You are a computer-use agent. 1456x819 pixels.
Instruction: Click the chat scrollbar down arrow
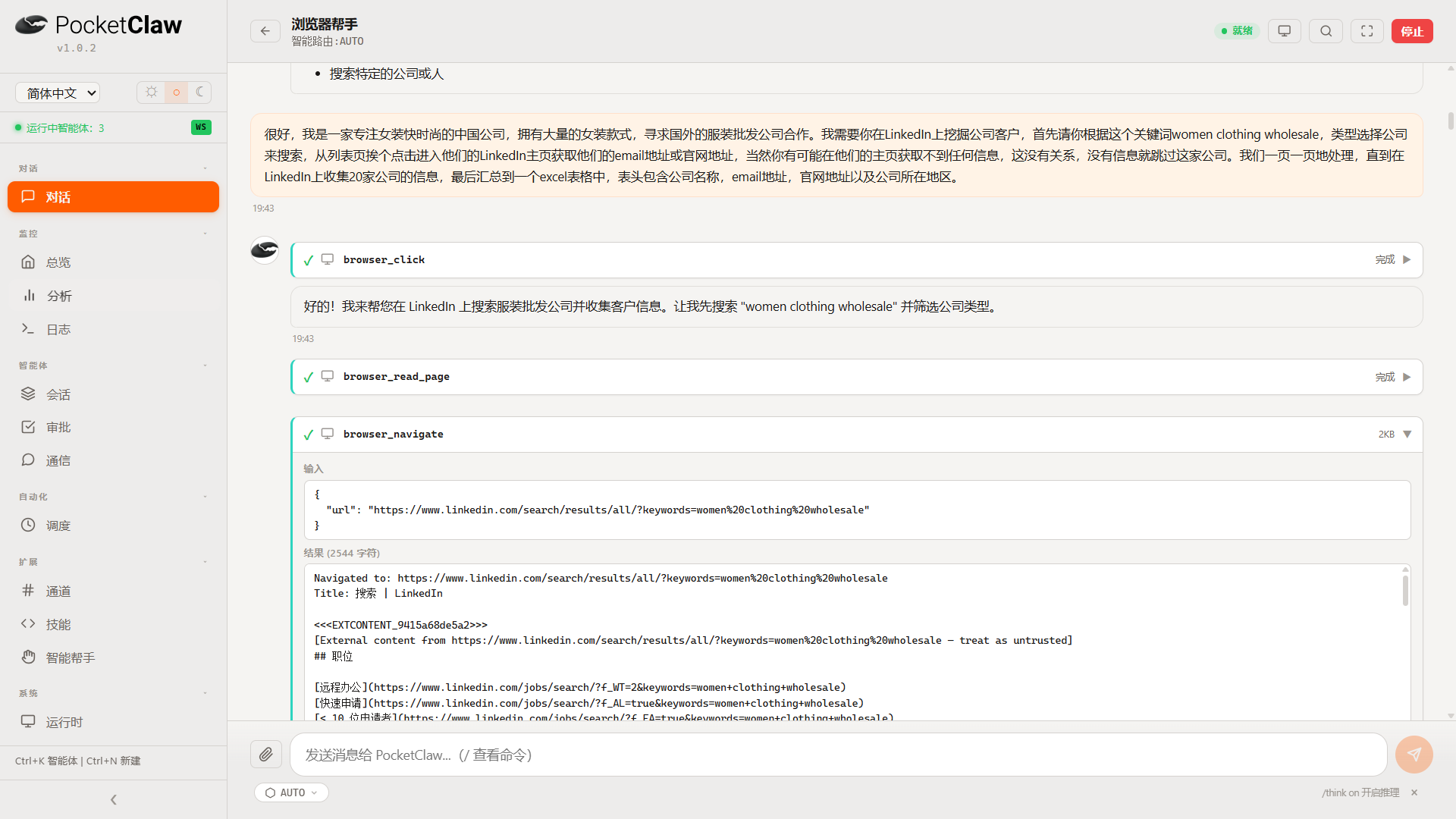(x=1451, y=715)
